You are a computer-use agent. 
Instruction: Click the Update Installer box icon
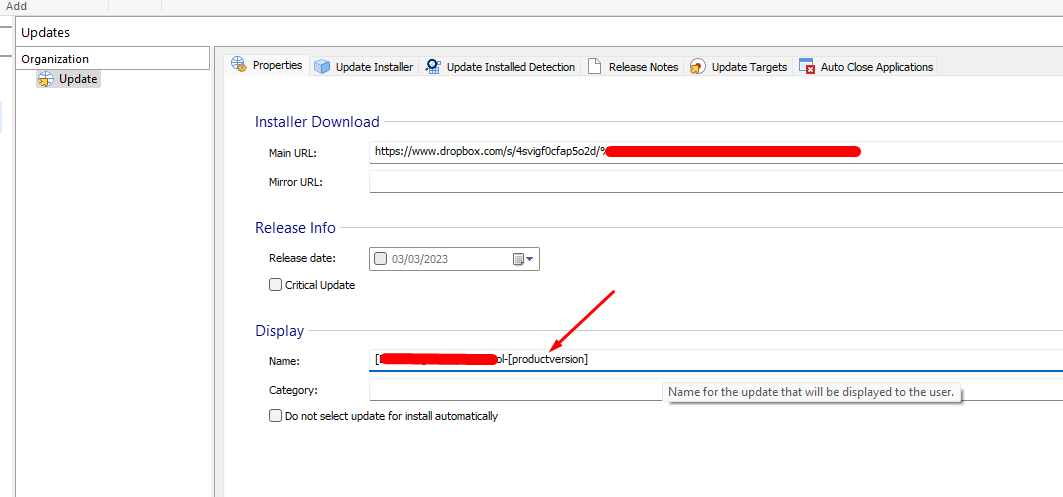point(322,67)
